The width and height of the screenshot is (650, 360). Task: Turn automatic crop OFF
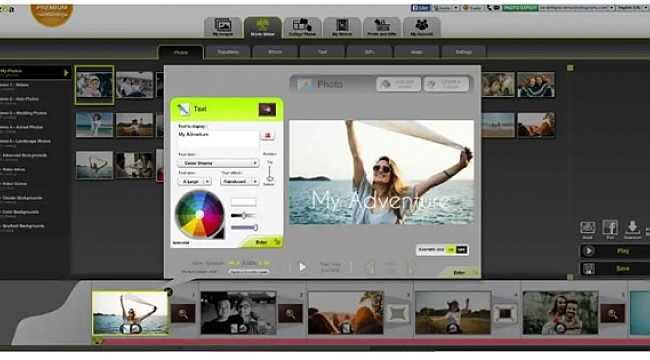[461, 250]
